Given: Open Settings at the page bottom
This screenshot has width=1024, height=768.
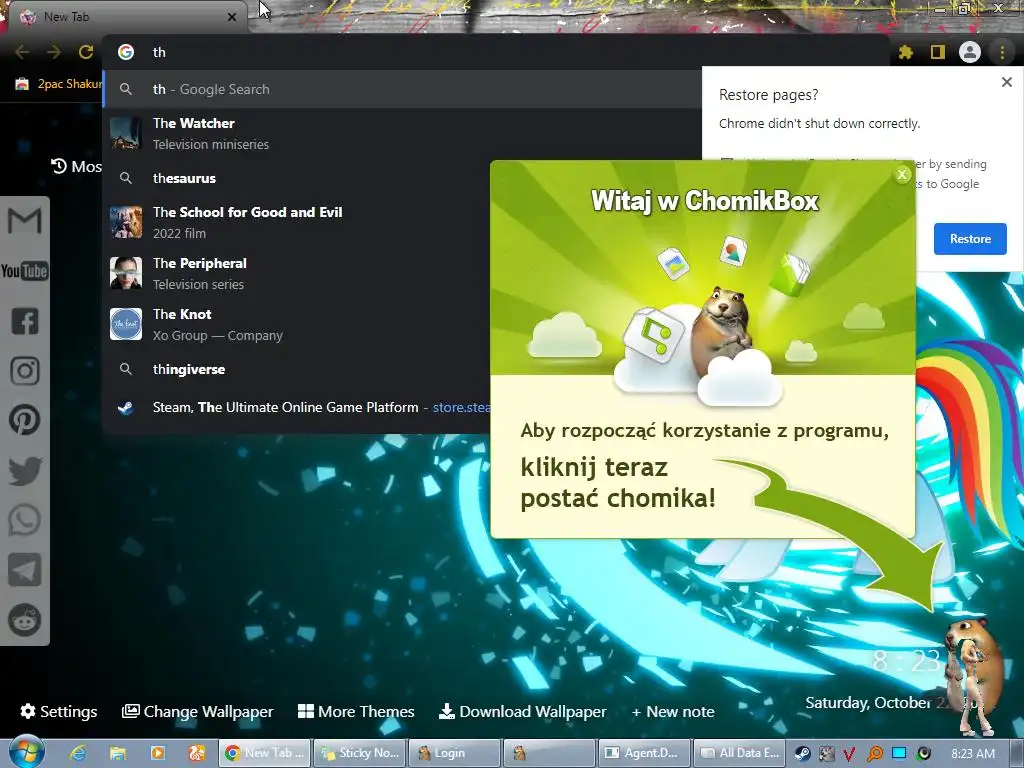Looking at the screenshot, I should [x=59, y=711].
